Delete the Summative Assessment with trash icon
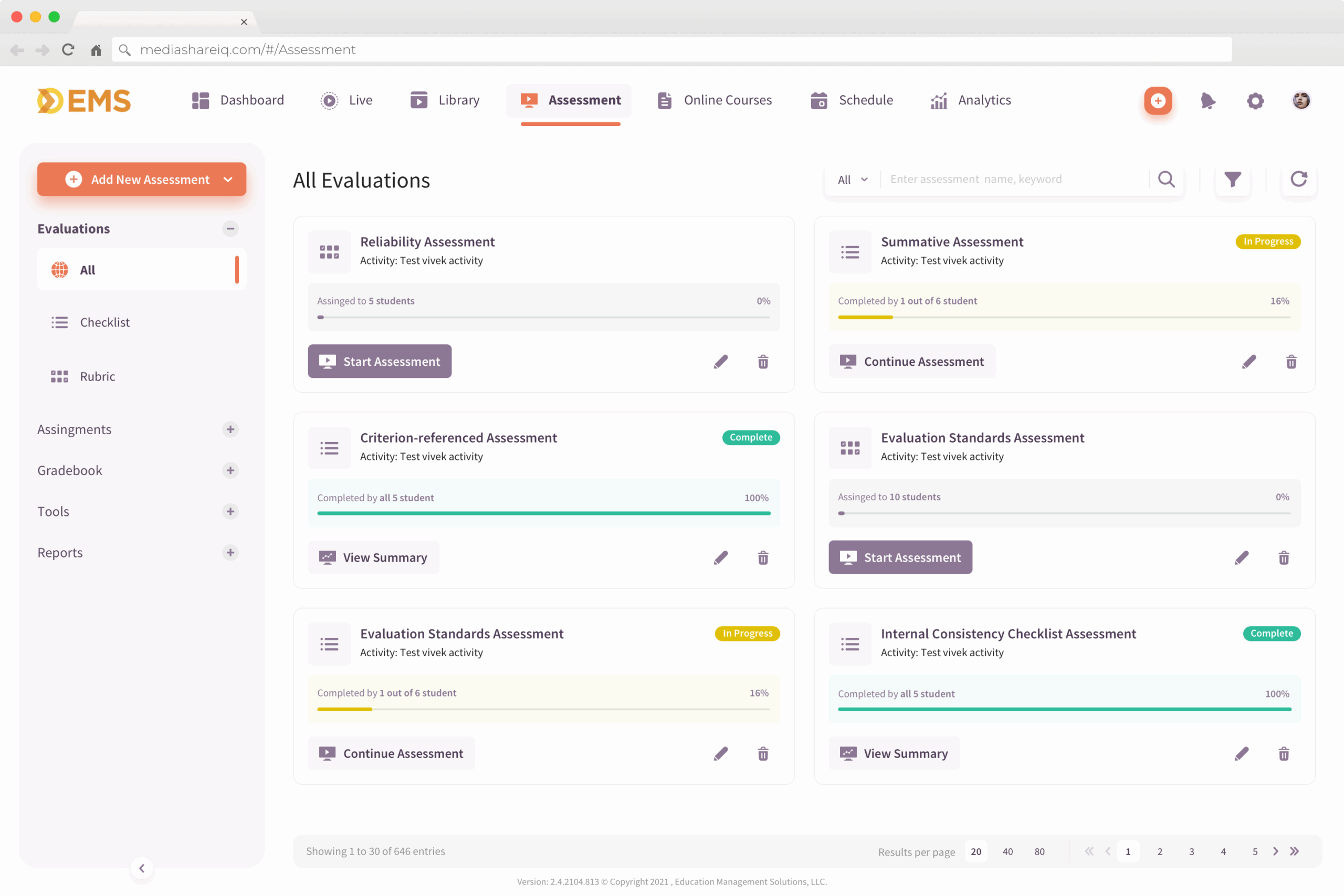This screenshot has height=896, width=1344. [x=1291, y=362]
